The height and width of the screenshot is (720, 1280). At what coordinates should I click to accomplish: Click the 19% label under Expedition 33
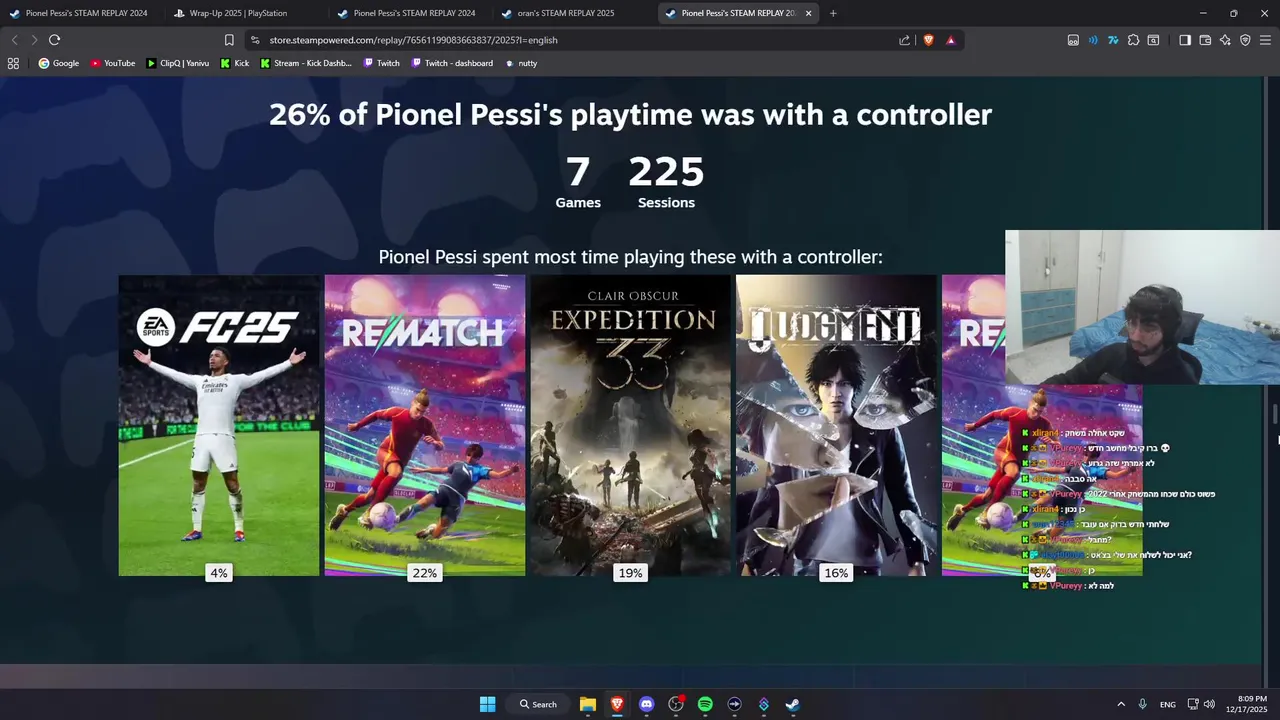pyautogui.click(x=630, y=573)
